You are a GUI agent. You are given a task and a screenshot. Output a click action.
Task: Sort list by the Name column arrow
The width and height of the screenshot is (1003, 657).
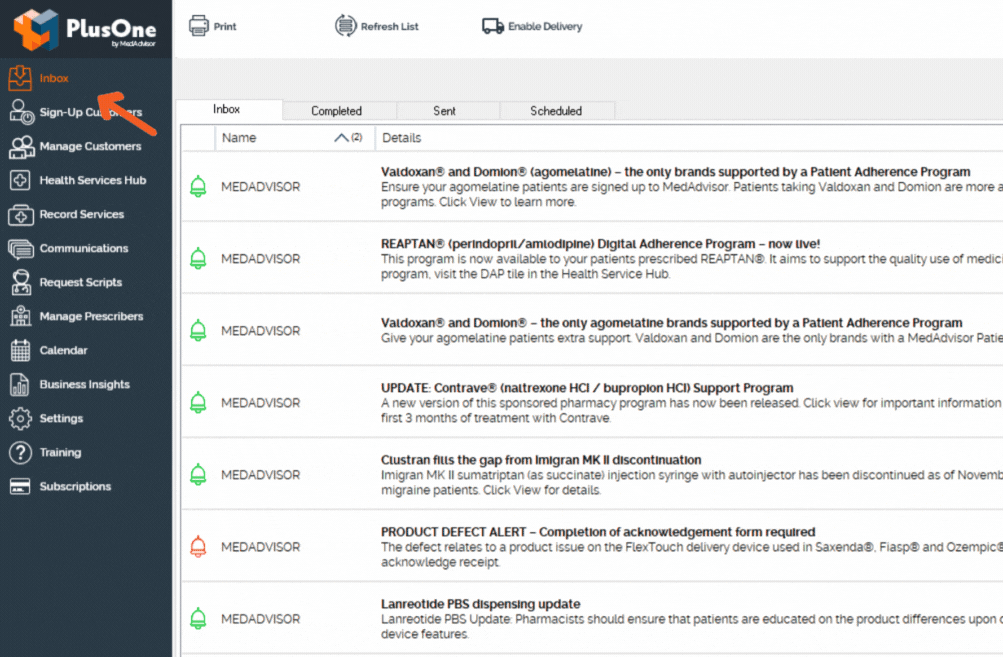pos(342,138)
